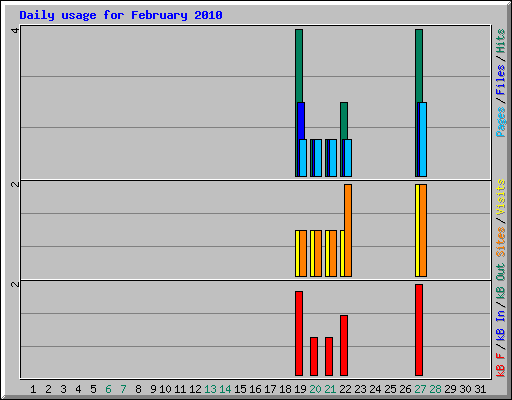This screenshot has width=512, height=400.
Task: Select the cyan Pages bar for day 19
Action: point(303,158)
